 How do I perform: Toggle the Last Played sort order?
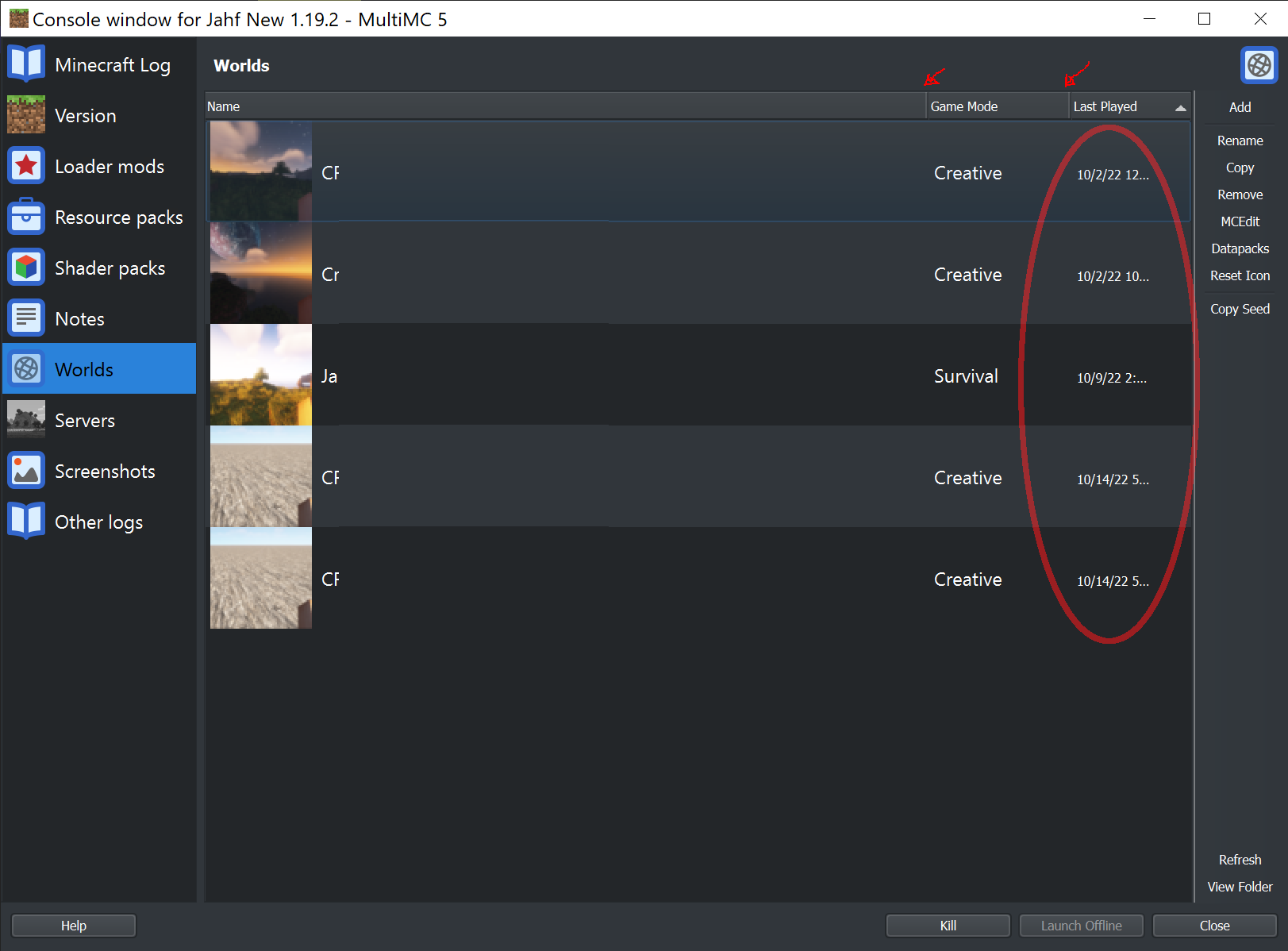point(1128,106)
